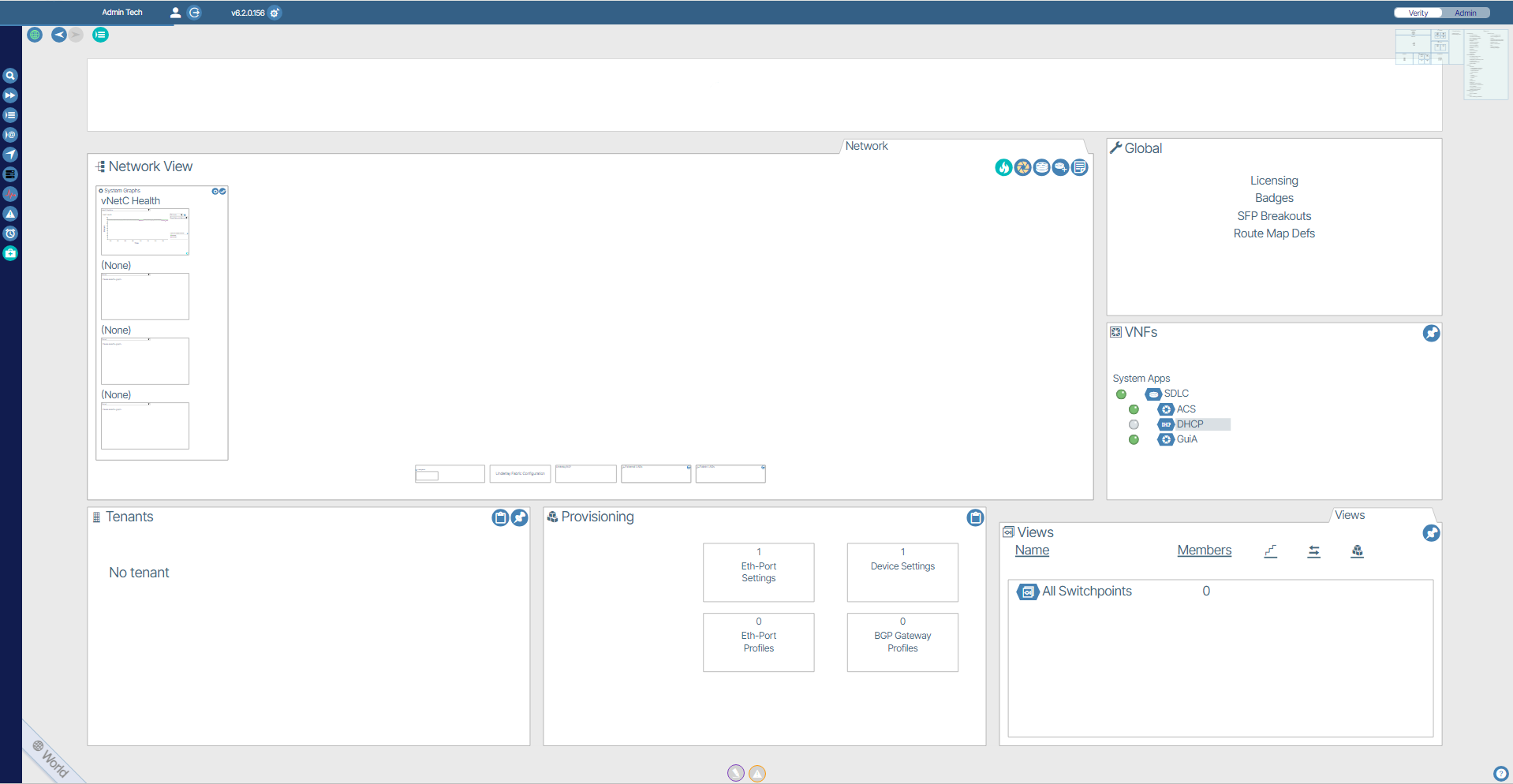Click the logout icon in top bar

click(x=195, y=13)
